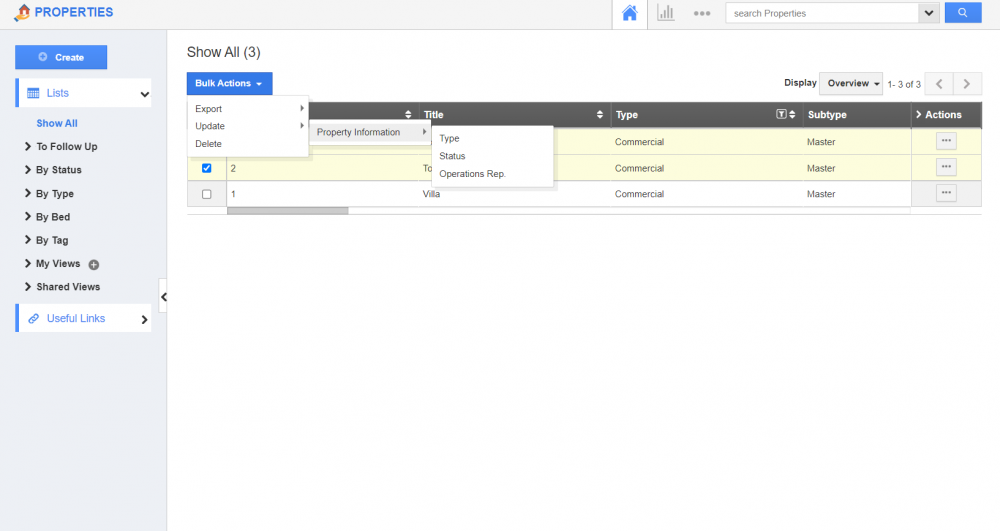Viewport: 1000px width, 531px height.
Task: Open the Show All list link
Action: 57,123
